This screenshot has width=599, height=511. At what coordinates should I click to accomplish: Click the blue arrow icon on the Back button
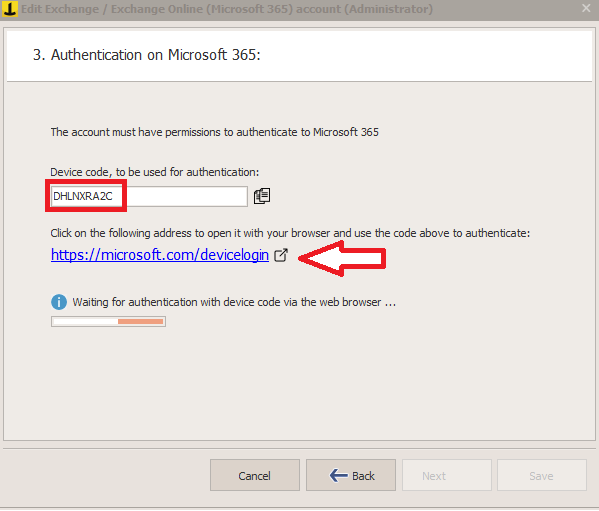tap(338, 475)
